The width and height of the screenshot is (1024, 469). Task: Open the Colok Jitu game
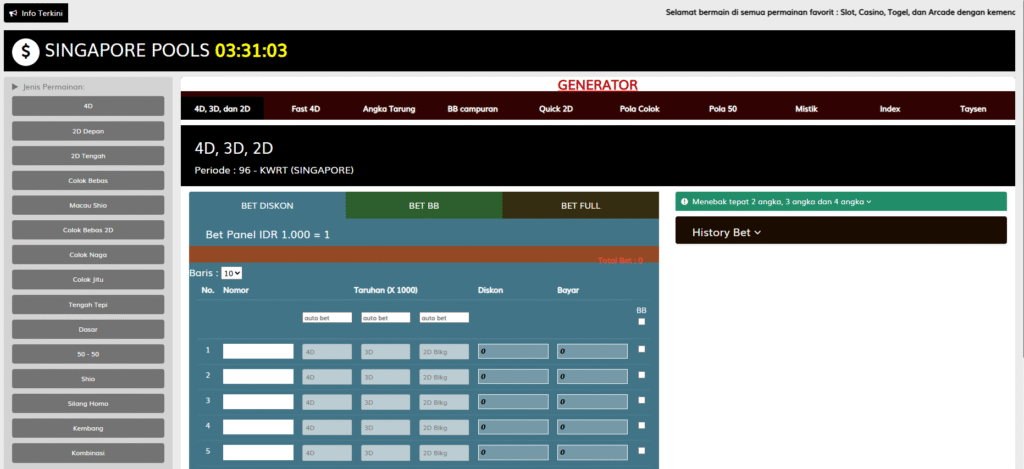[88, 280]
